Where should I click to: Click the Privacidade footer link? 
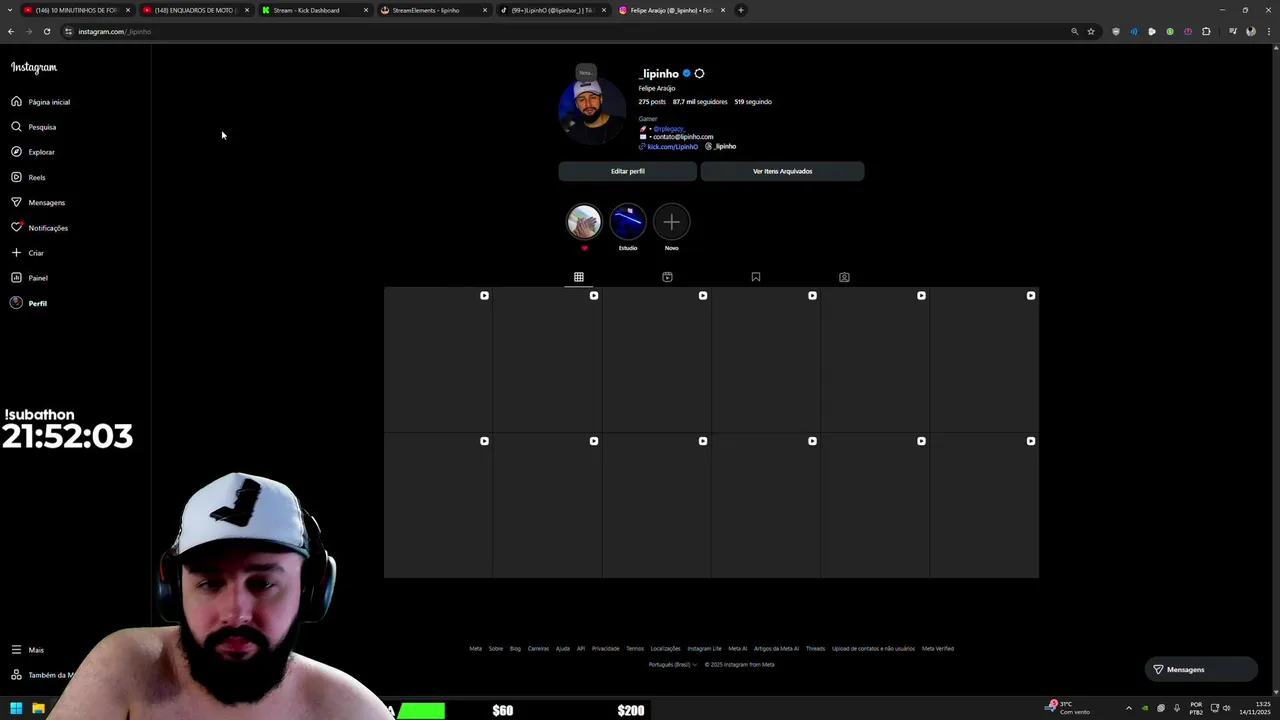606,649
